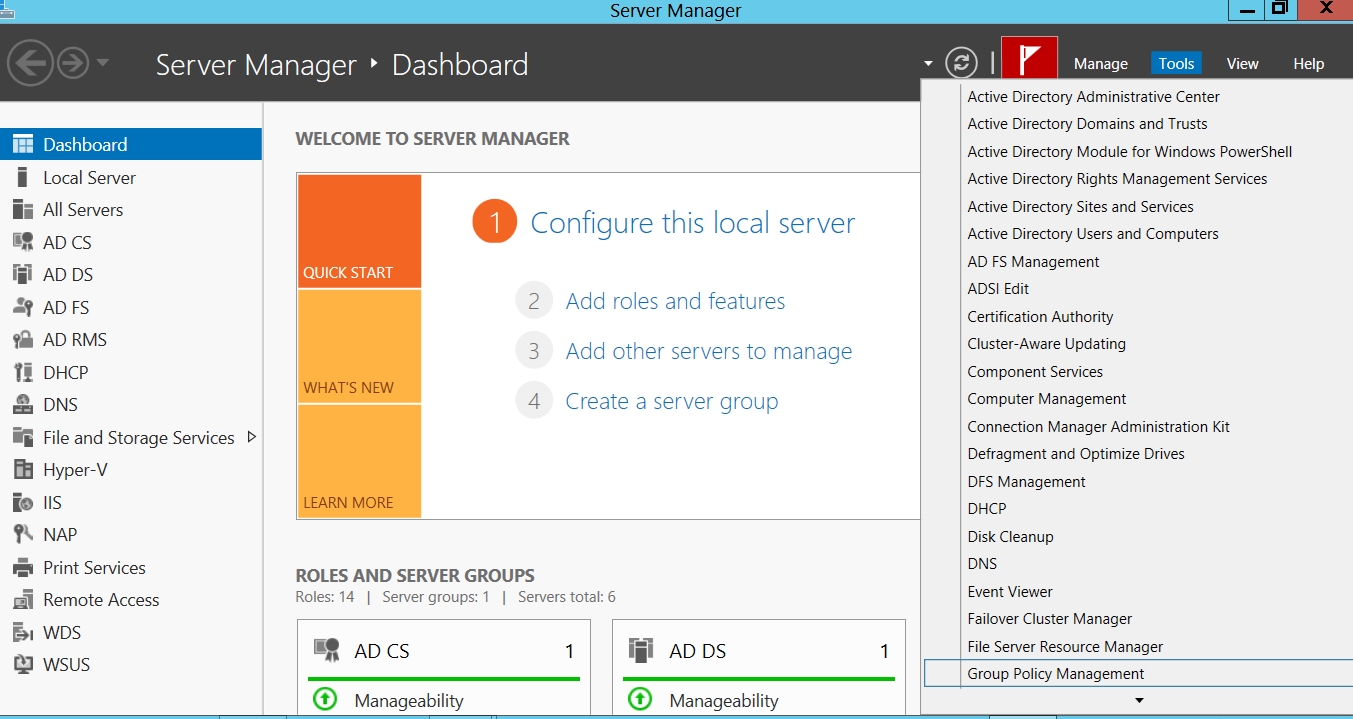This screenshot has width=1353, height=719.
Task: Select Group Policy Management from Tools
Action: click(1055, 674)
